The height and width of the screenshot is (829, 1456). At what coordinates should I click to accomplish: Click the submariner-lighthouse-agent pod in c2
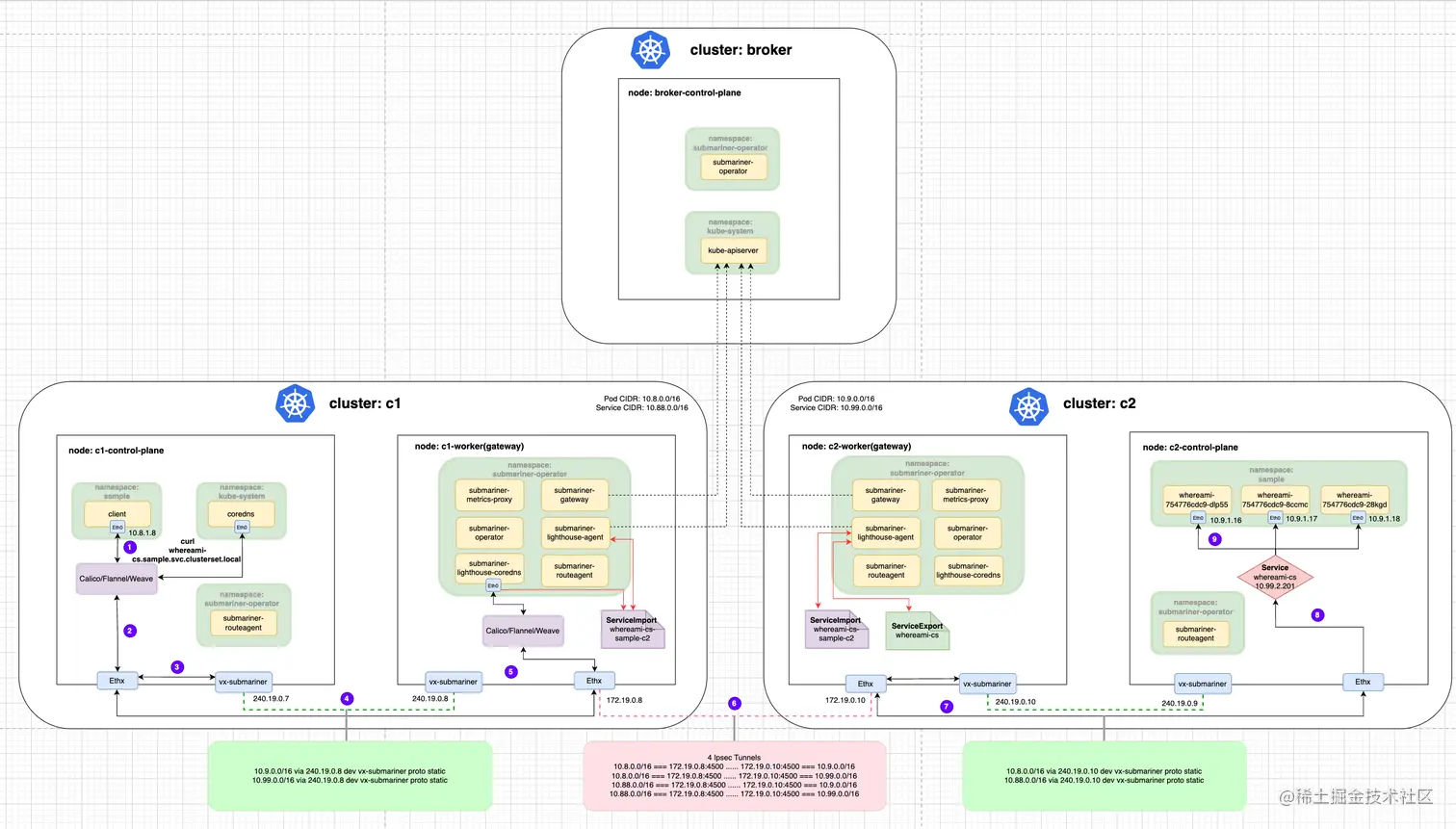[886, 532]
